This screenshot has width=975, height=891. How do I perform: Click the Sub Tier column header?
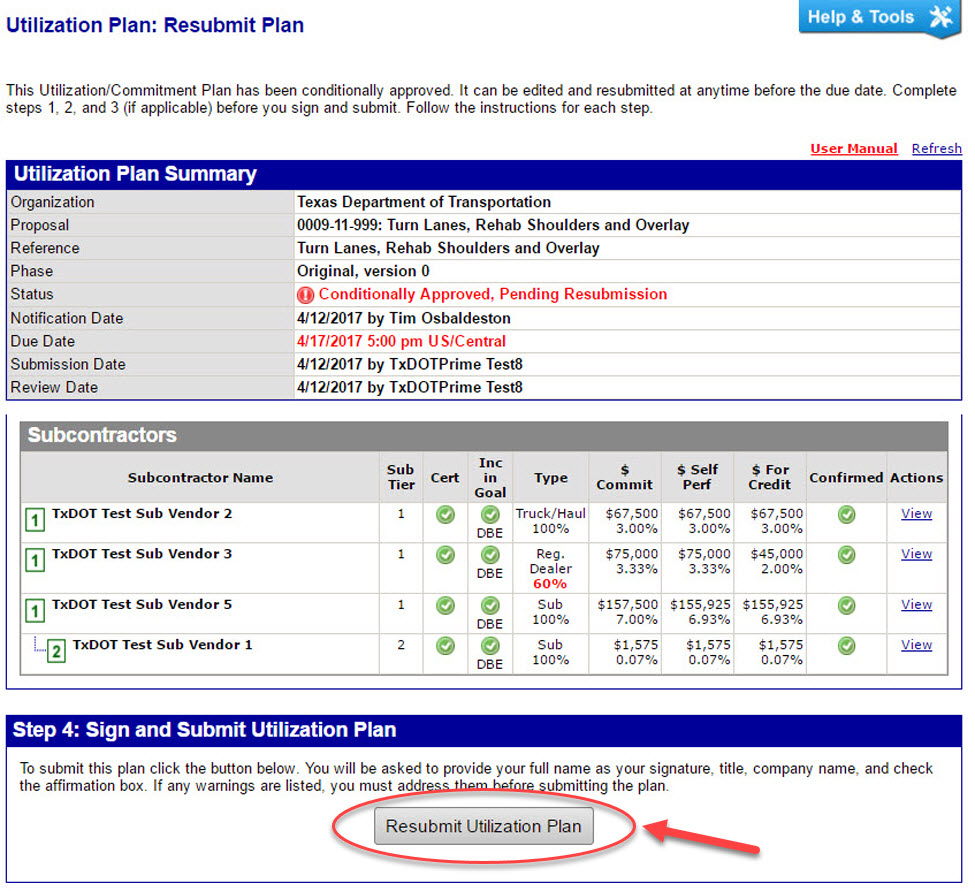pyautogui.click(x=401, y=478)
